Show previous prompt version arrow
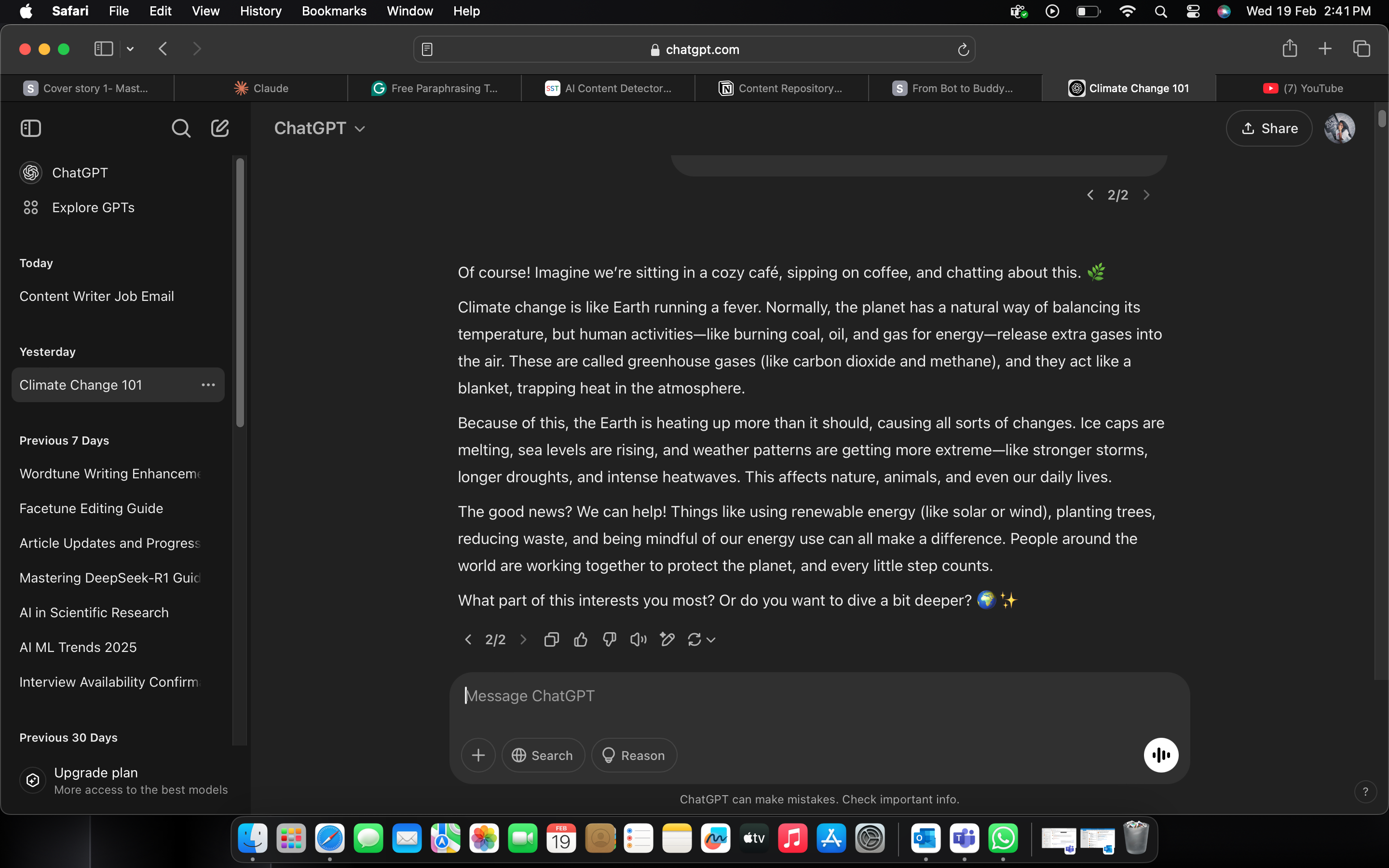Viewport: 1389px width, 868px height. coord(1090,195)
